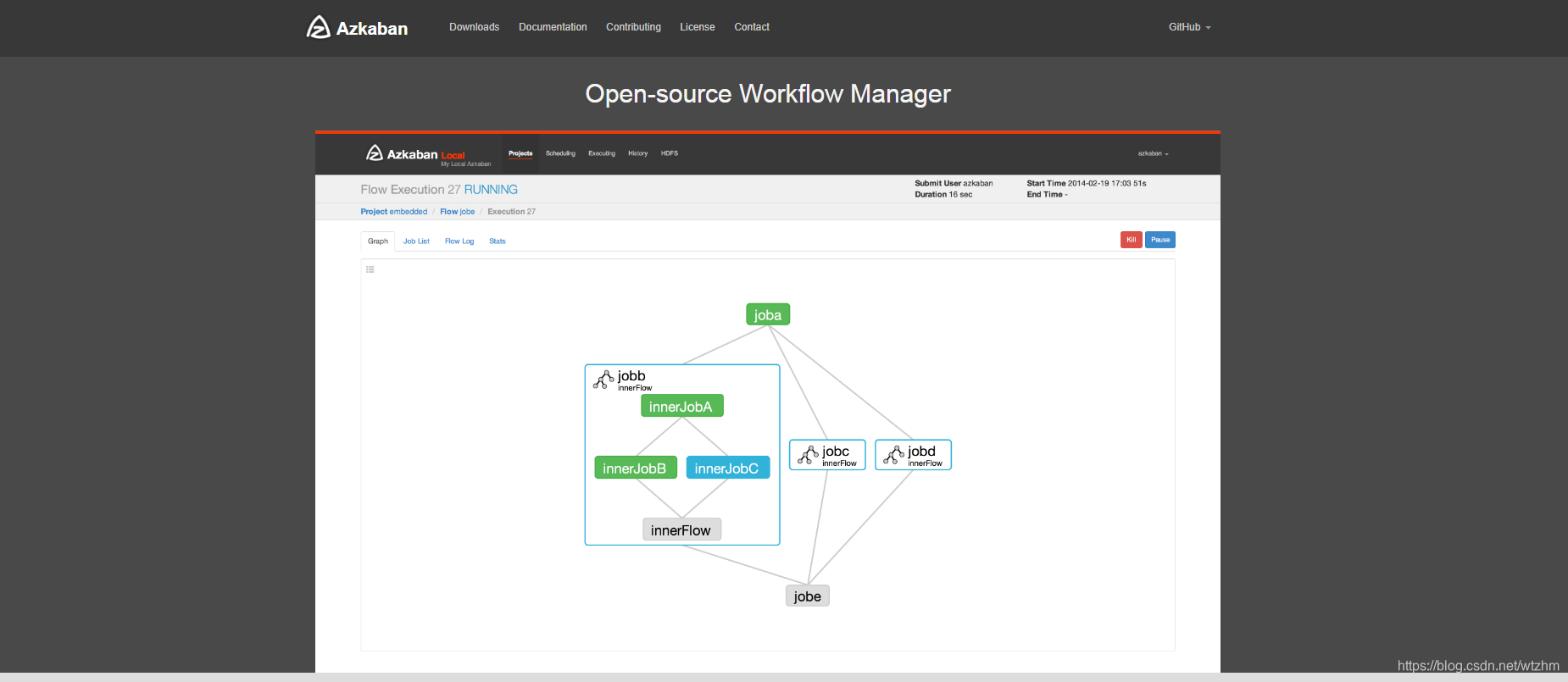This screenshot has height=682, width=1568.
Task: Click the jobb embedded flow icon
Action: [x=603, y=380]
